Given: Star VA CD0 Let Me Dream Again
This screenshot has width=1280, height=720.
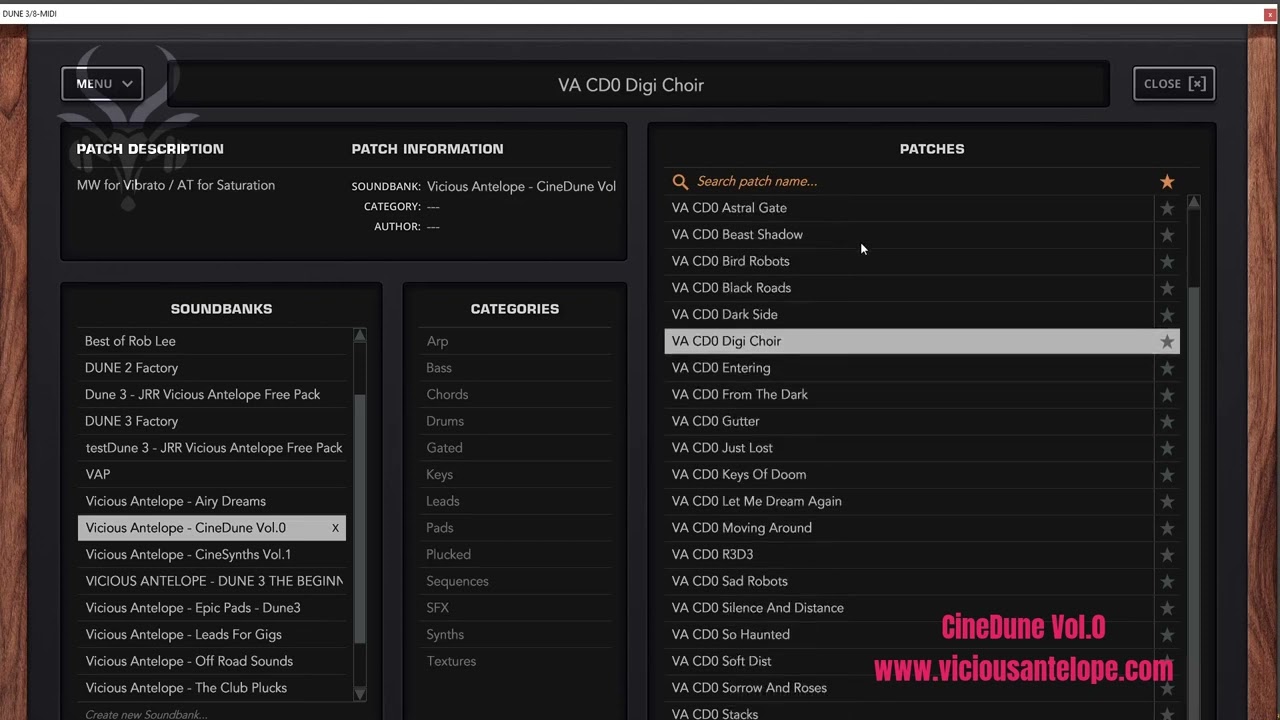Looking at the screenshot, I should click(x=1167, y=501).
